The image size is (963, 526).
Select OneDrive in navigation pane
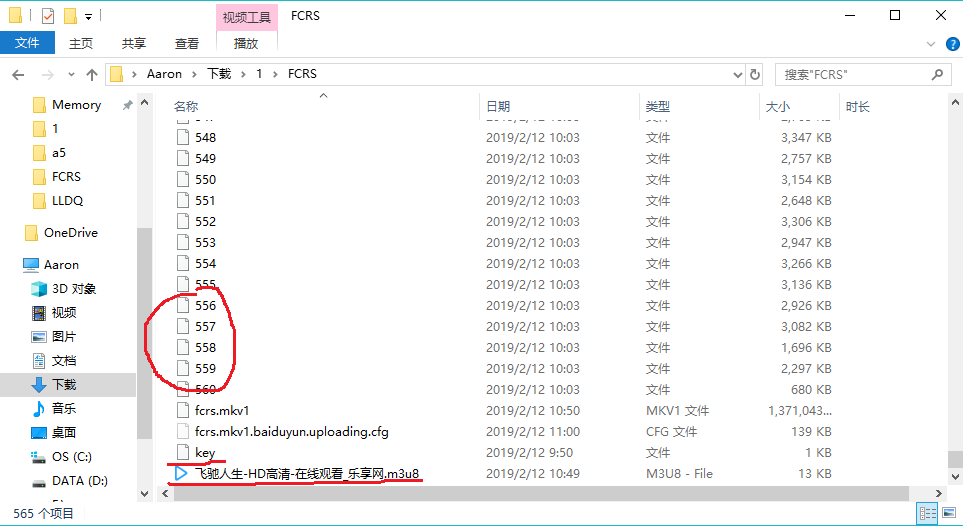point(70,233)
